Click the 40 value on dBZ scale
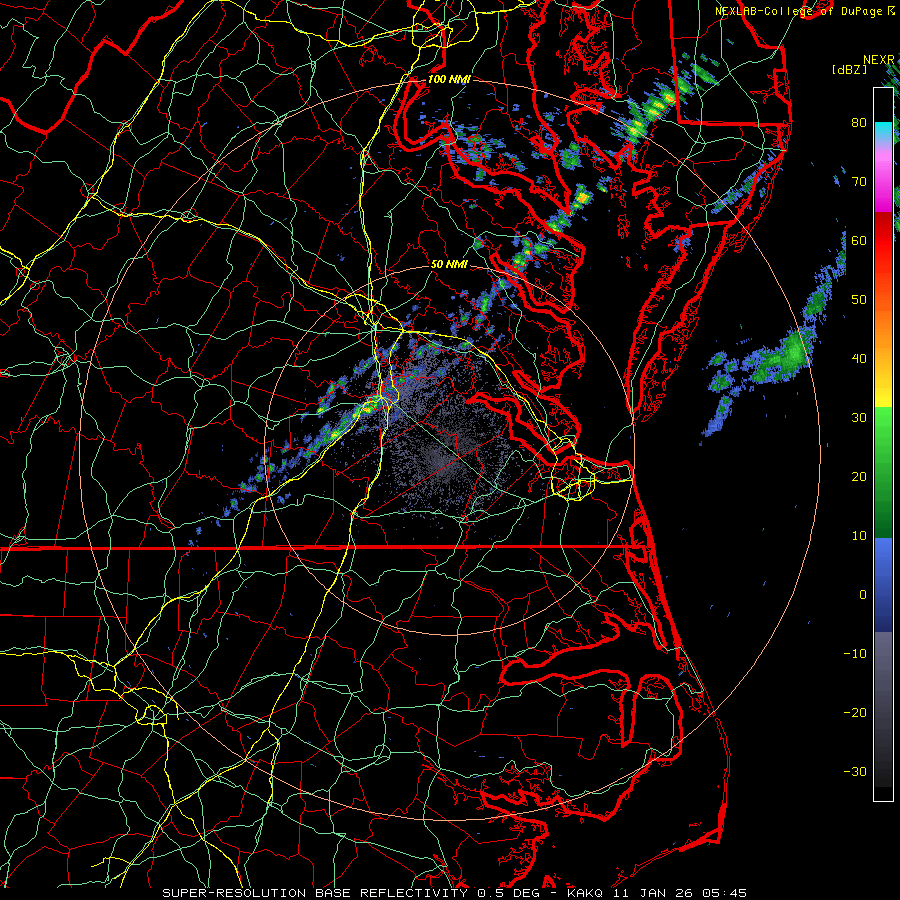 pos(859,359)
